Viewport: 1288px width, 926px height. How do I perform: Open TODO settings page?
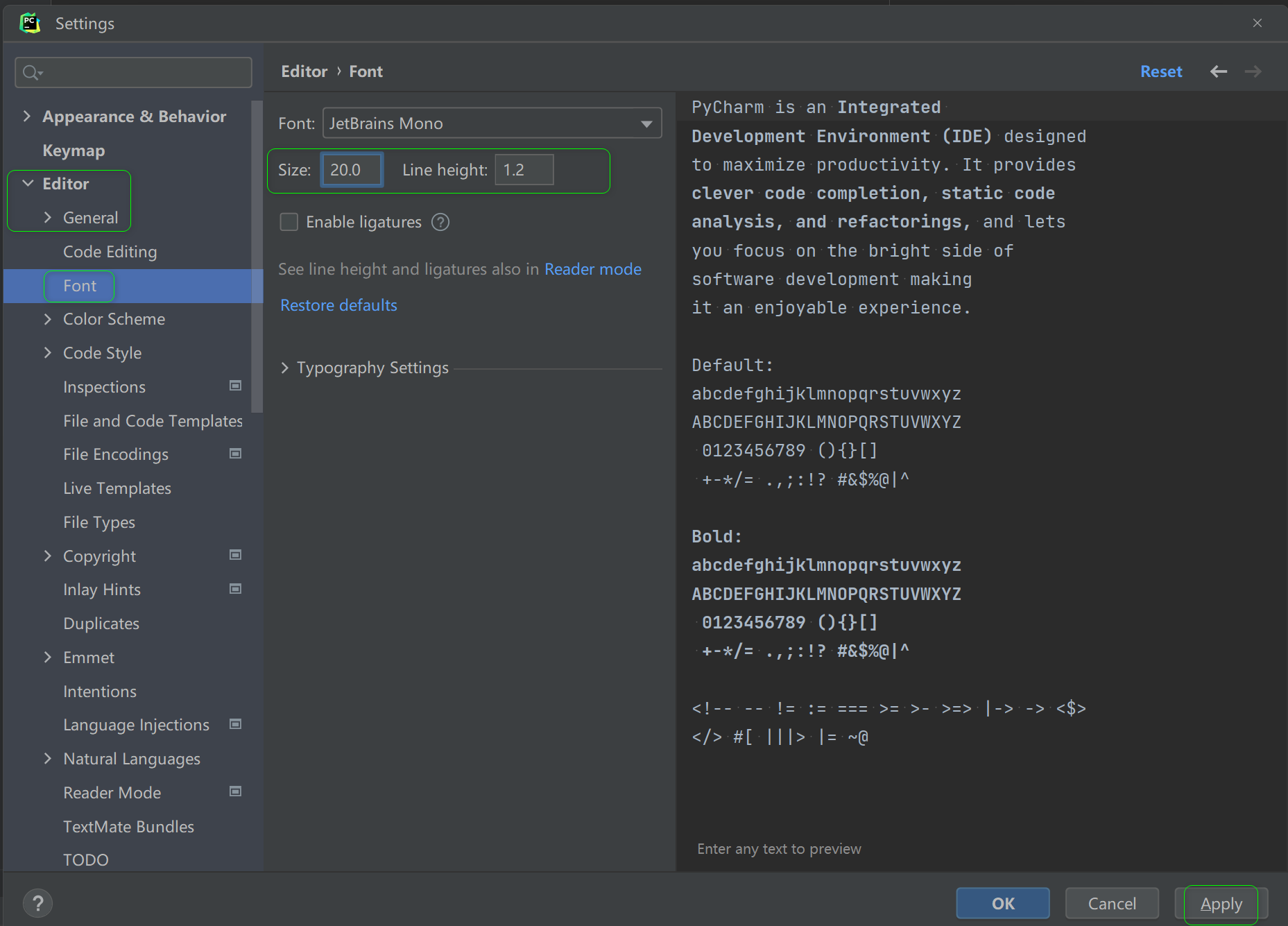pyautogui.click(x=85, y=860)
